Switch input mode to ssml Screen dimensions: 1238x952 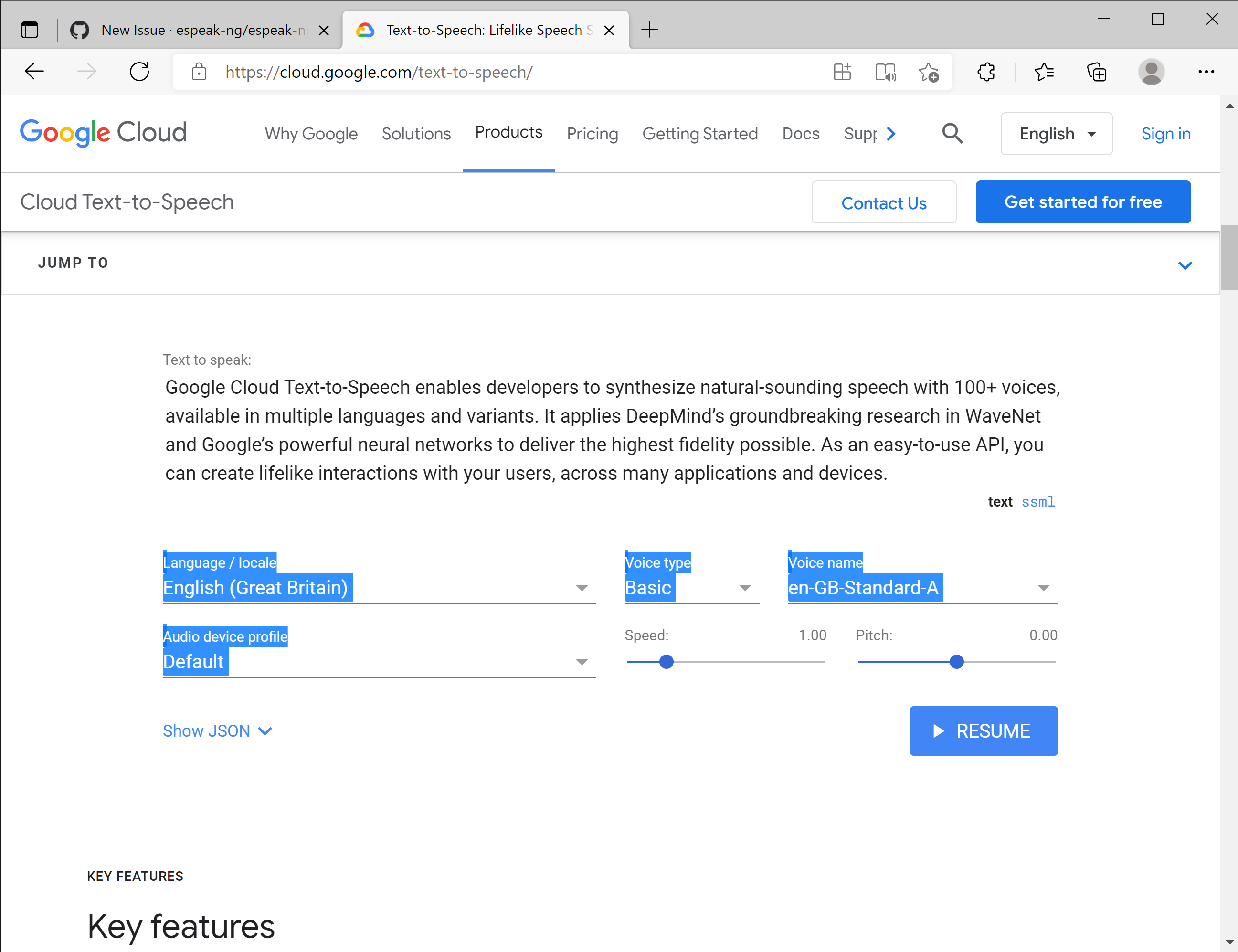coord(1038,502)
